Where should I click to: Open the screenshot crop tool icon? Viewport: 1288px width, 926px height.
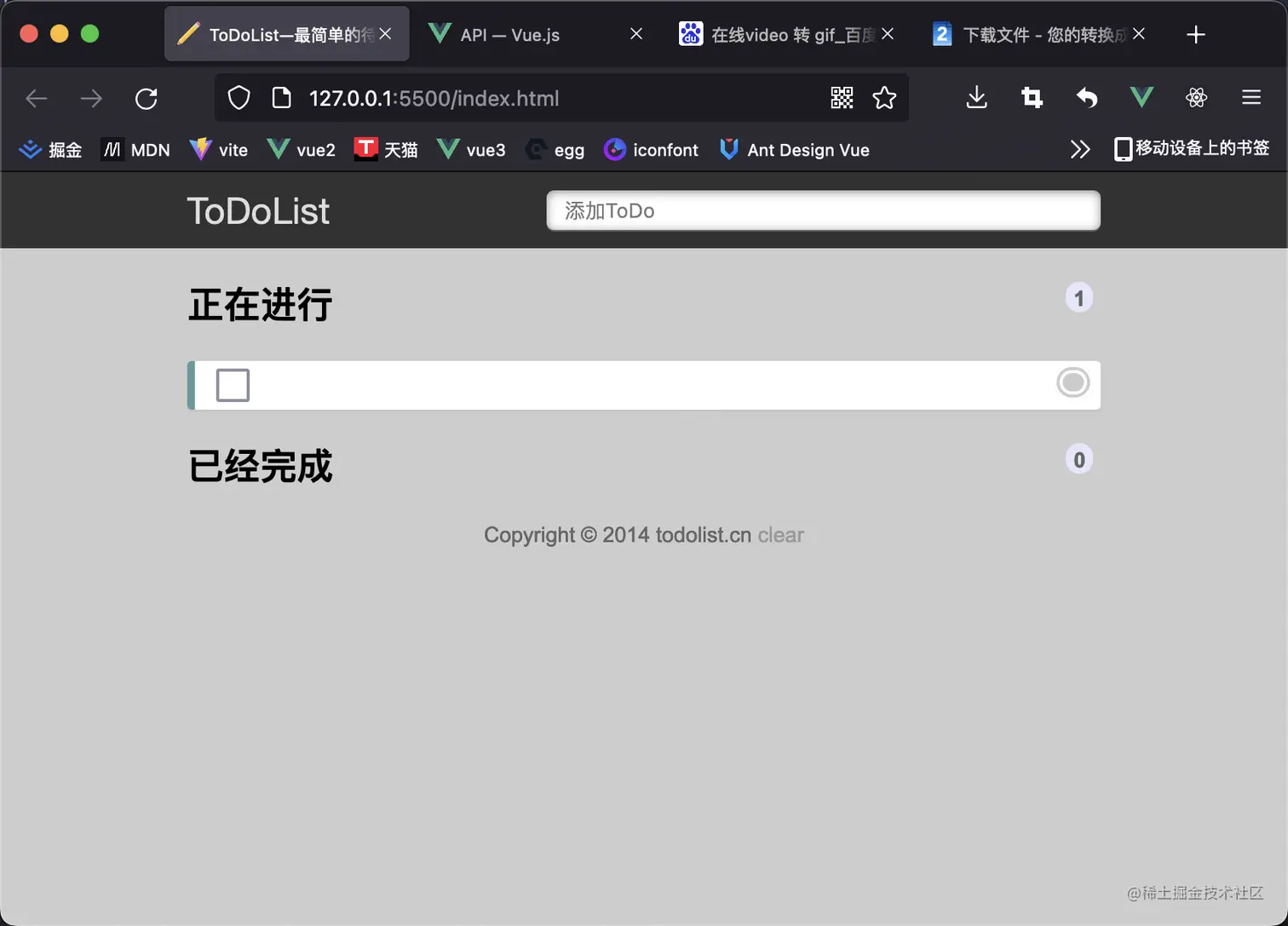coord(1031,97)
